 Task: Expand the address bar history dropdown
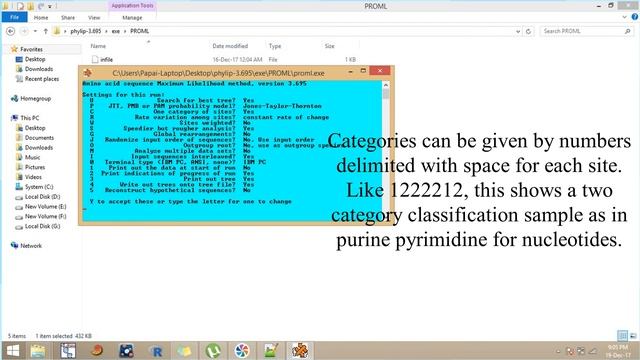[518, 31]
